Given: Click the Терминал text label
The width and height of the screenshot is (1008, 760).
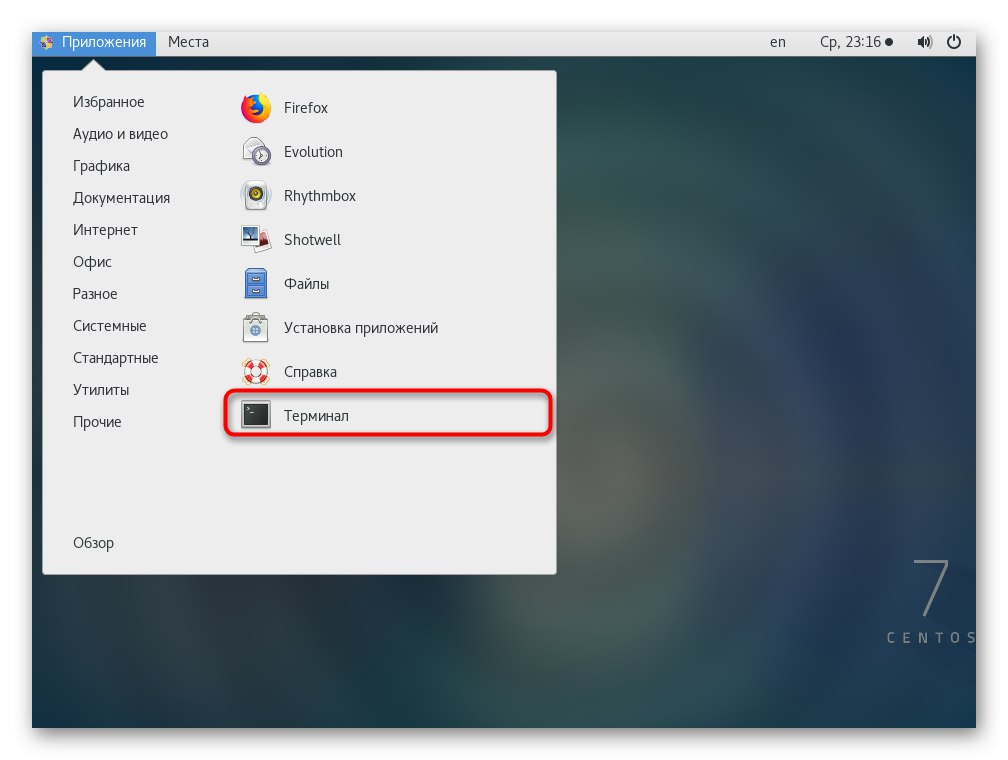Looking at the screenshot, I should (316, 416).
